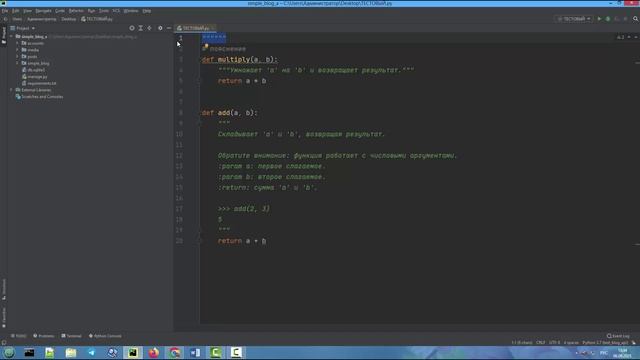The image size is (640, 360).
Task: Open the Code menu
Action: pyautogui.click(x=60, y=11)
